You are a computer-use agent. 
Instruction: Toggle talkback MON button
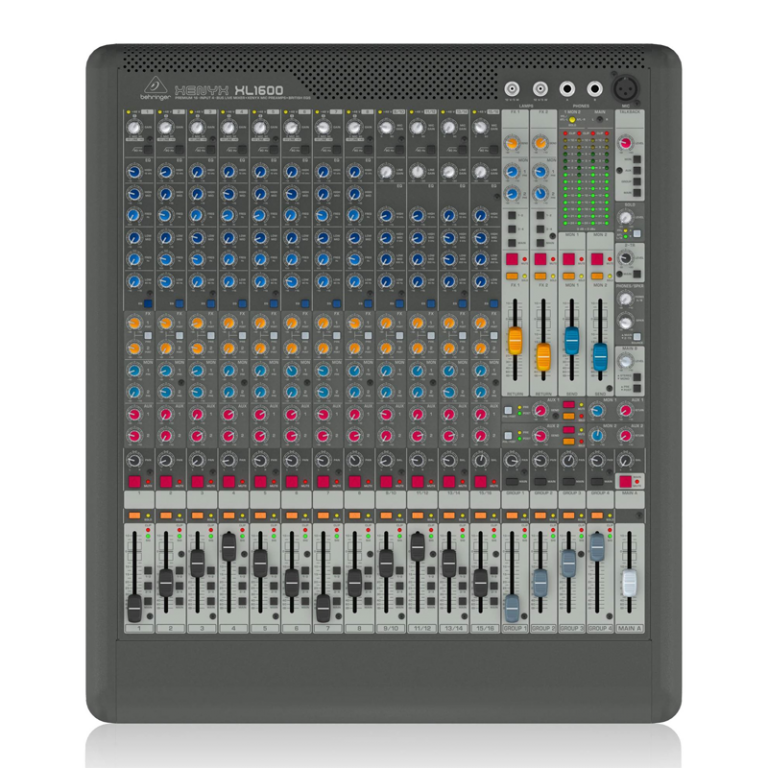click(x=637, y=160)
